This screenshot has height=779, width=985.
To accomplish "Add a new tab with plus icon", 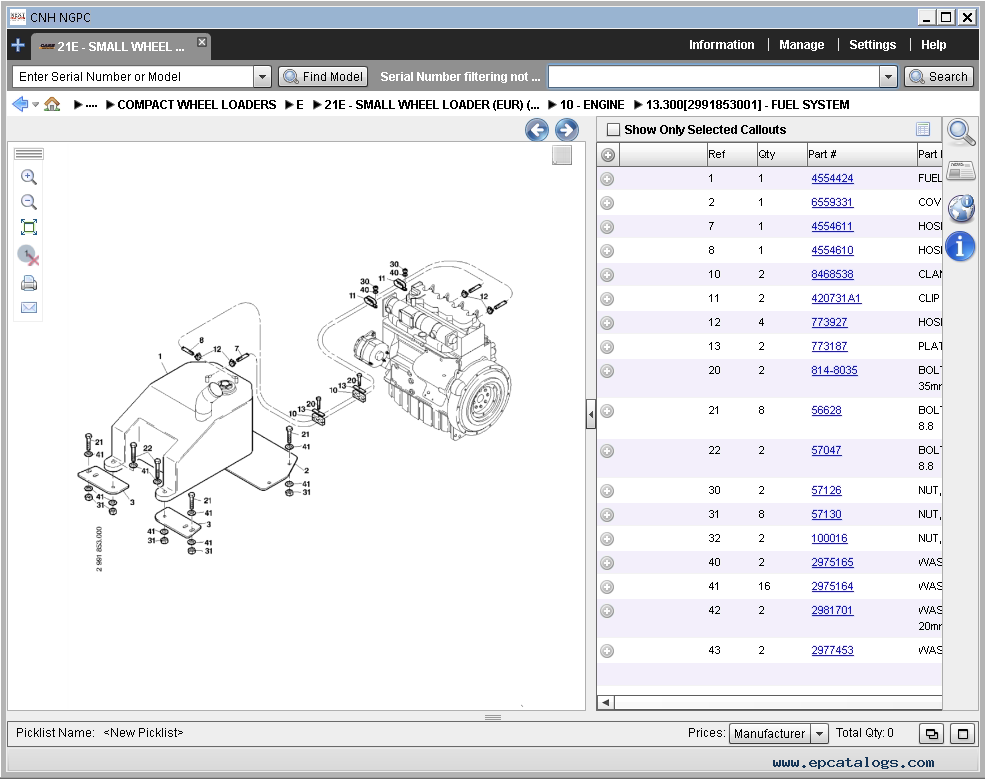I will (x=18, y=45).
